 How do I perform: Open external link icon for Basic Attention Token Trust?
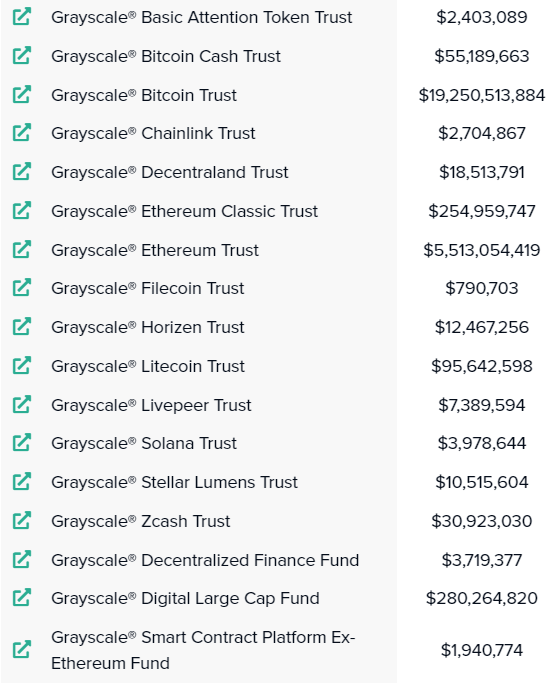pyautogui.click(x=22, y=17)
